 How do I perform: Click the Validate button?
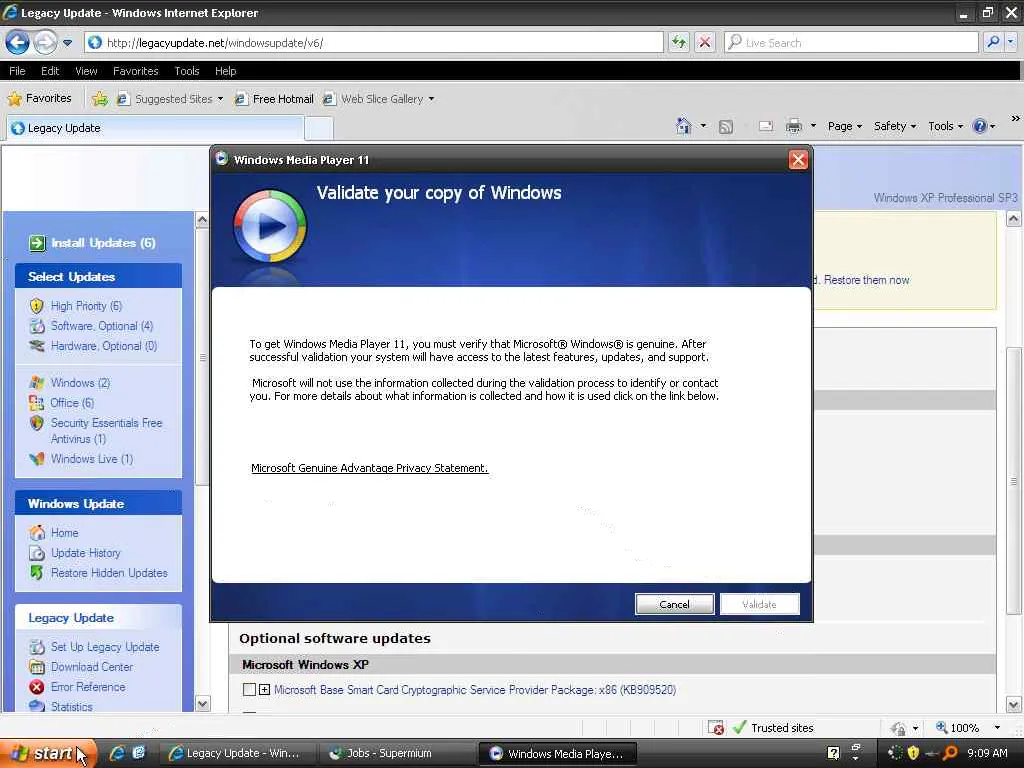760,604
